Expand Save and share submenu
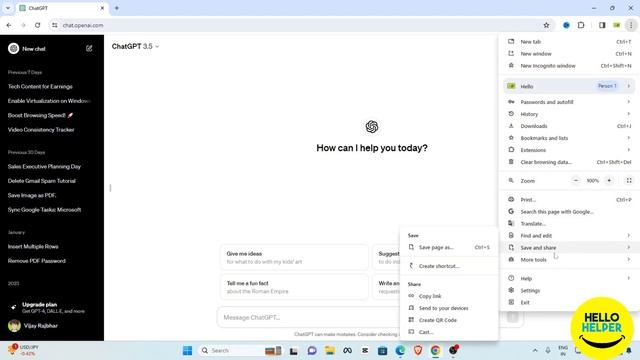Viewport: 640px width, 360px height. click(x=569, y=247)
